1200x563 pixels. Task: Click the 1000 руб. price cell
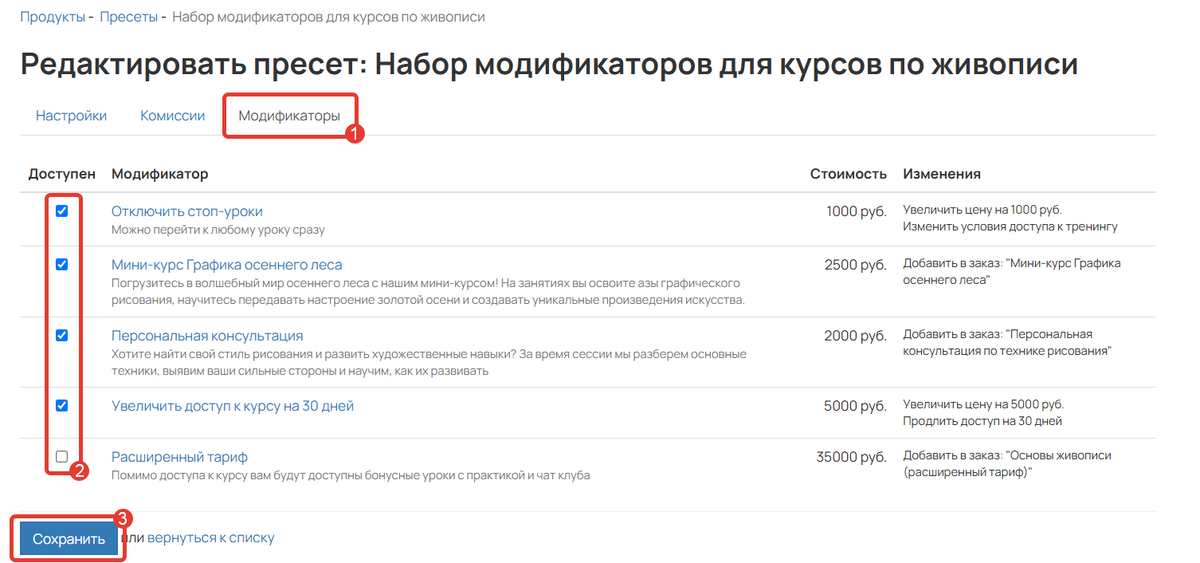point(856,211)
